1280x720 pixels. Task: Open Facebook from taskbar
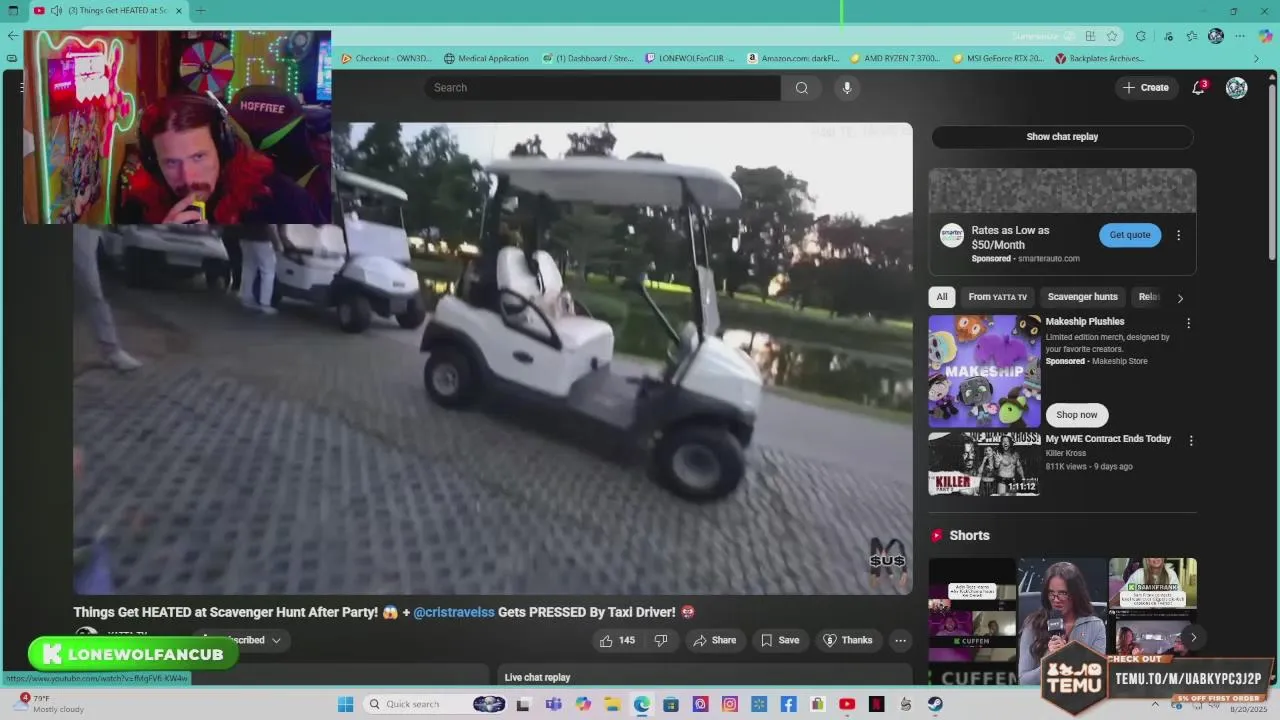coord(788,704)
